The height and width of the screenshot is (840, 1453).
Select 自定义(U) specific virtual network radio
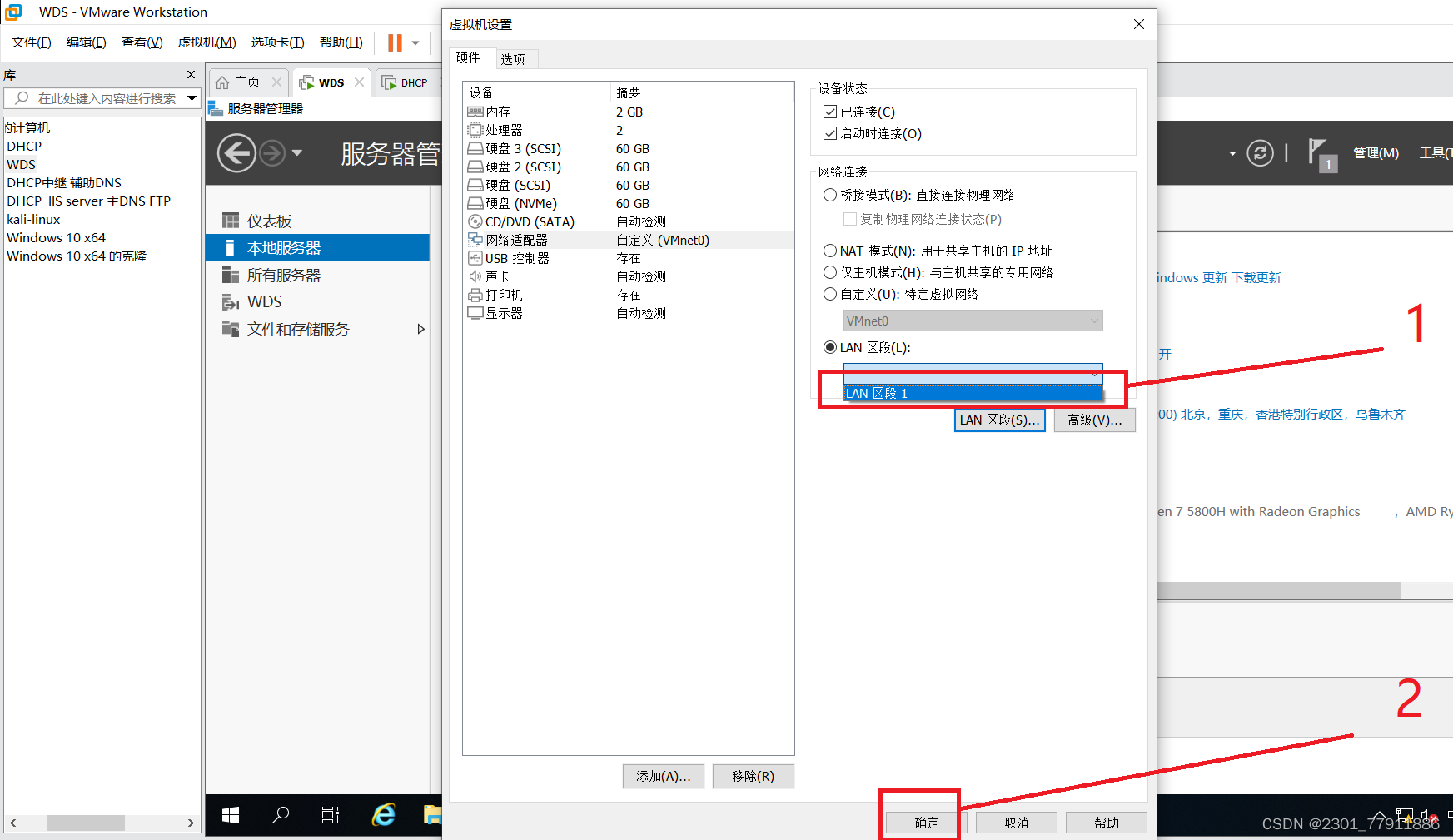click(x=829, y=294)
